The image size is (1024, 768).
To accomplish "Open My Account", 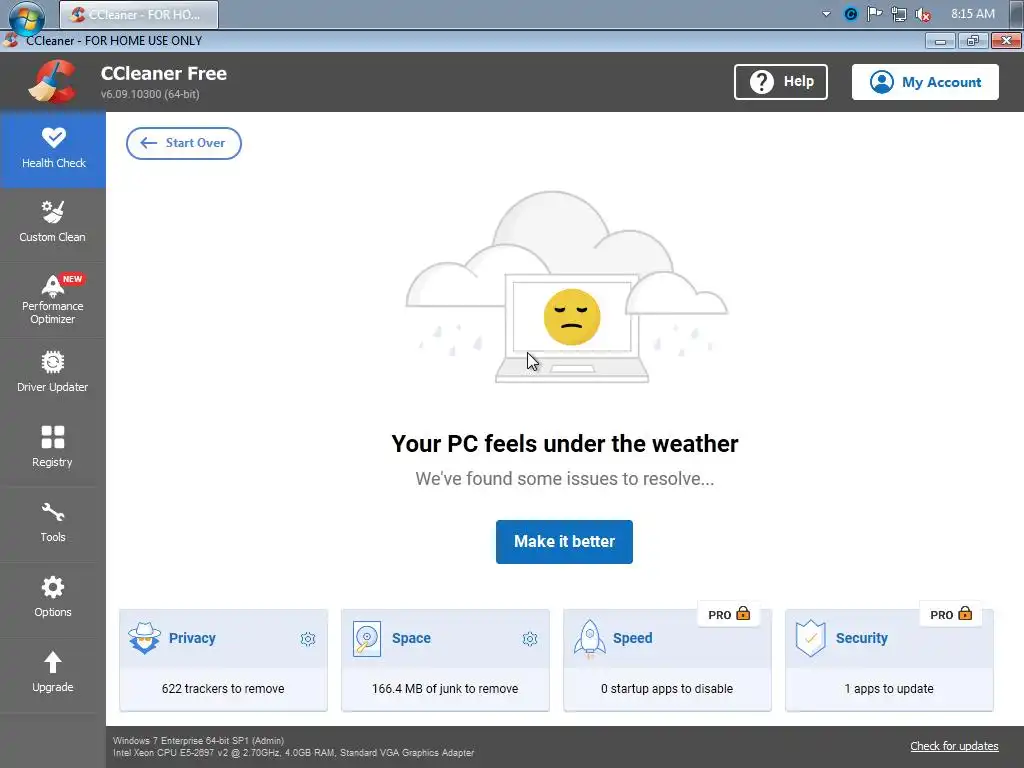I will point(925,82).
